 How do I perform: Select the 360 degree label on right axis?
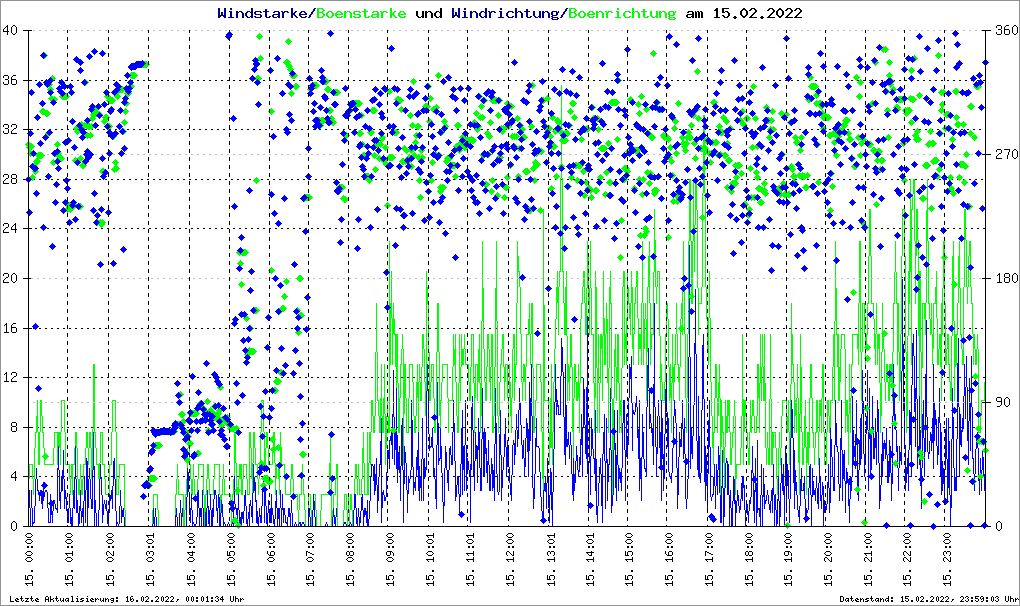pyautogui.click(x=1004, y=30)
